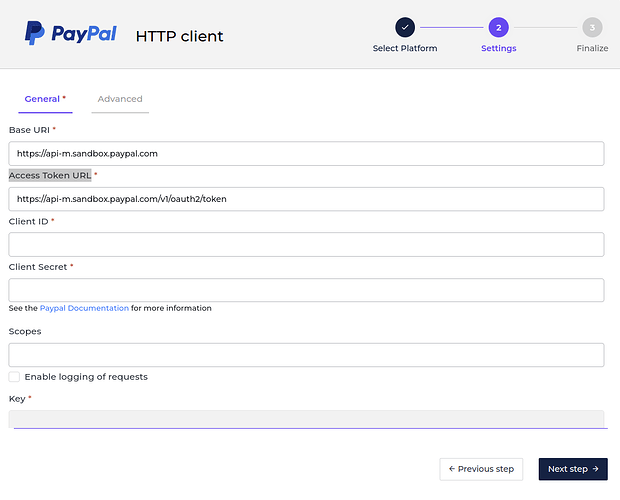This screenshot has width=620, height=500.
Task: Go back with Previous step button
Action: tap(481, 469)
